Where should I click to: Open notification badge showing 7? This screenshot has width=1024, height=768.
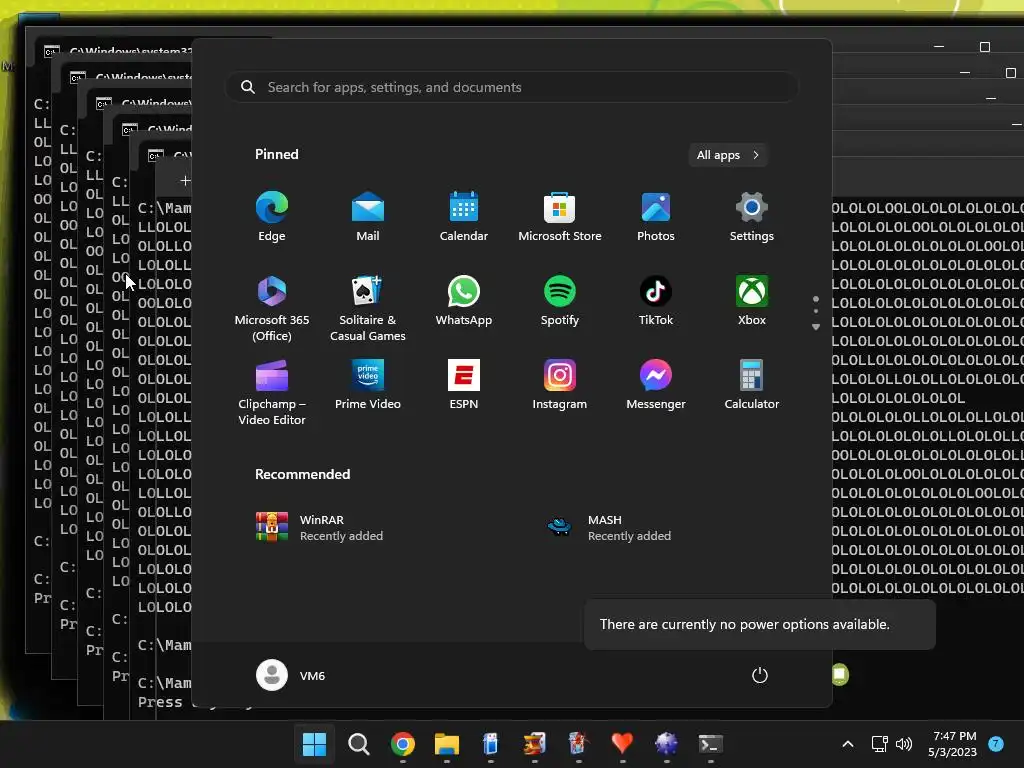(x=996, y=744)
